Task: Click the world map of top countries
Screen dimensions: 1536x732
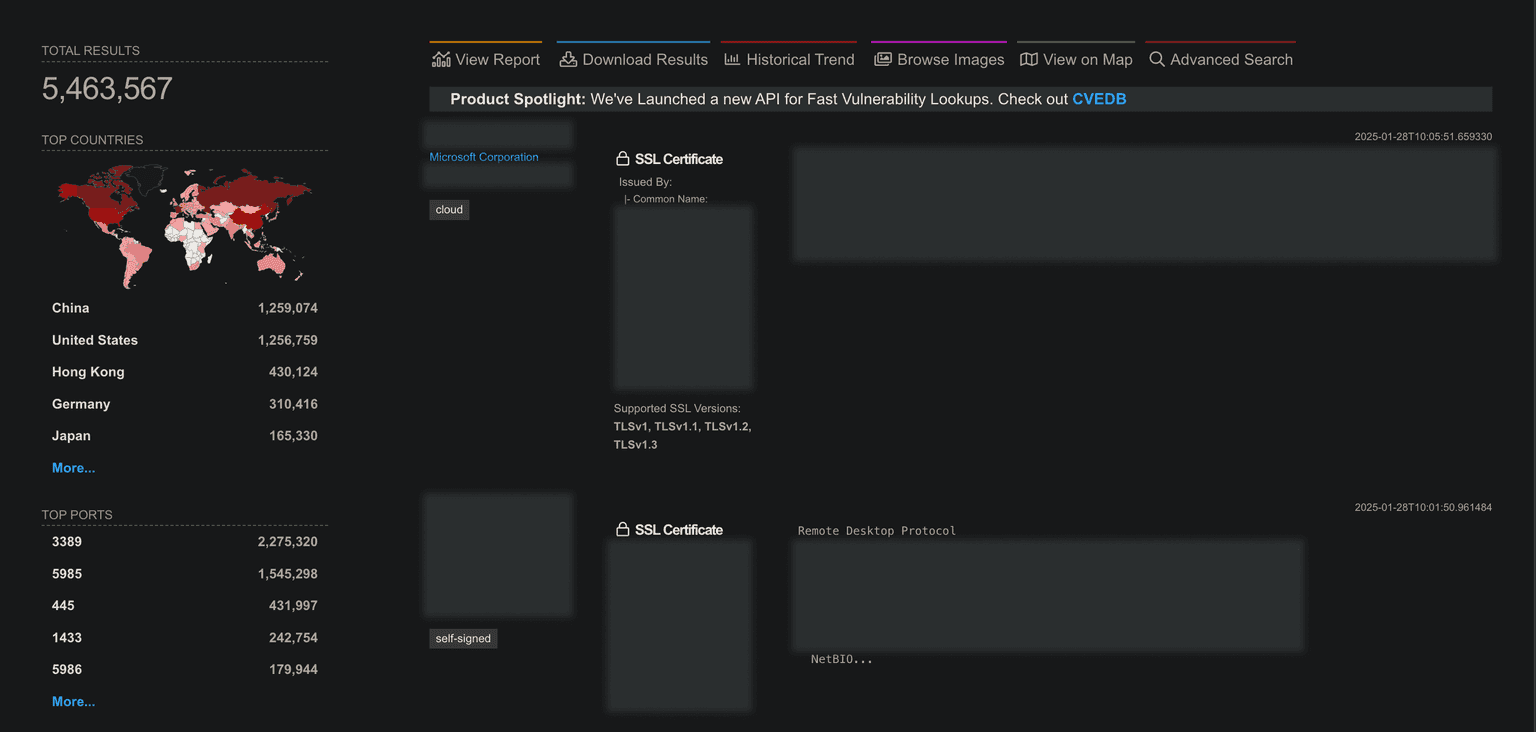Action: (x=184, y=225)
